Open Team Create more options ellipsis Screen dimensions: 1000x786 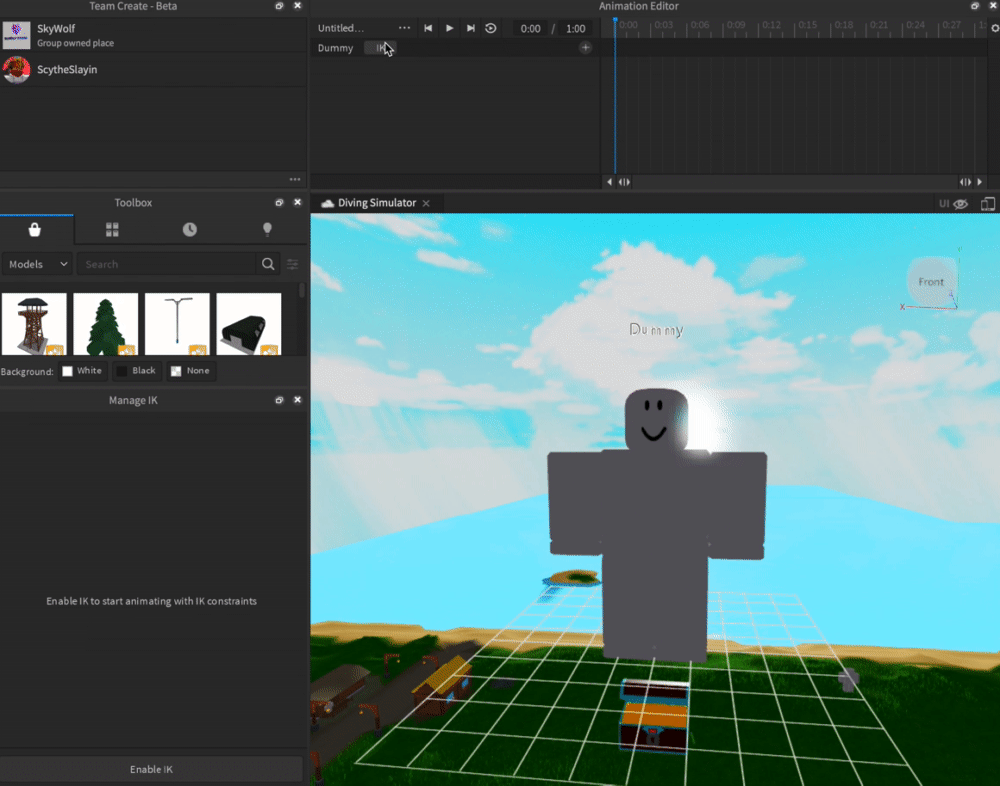click(x=295, y=179)
